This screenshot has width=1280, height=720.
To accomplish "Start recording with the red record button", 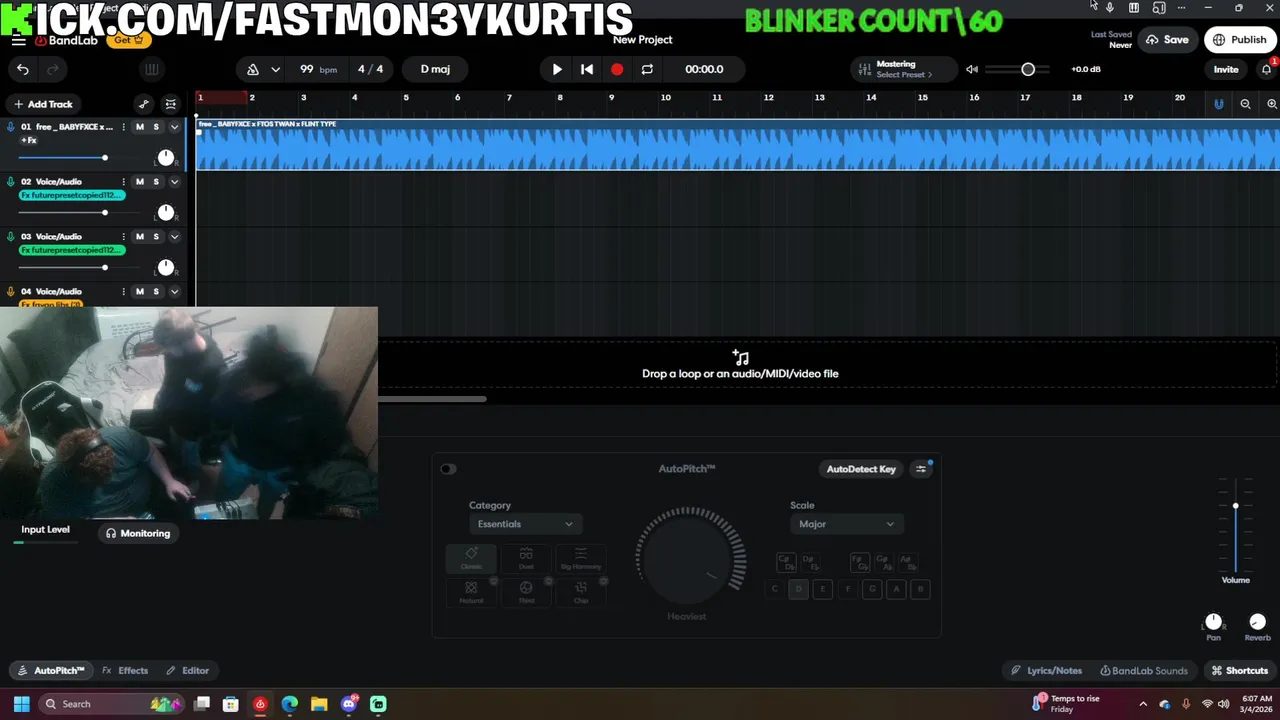I will tap(617, 69).
